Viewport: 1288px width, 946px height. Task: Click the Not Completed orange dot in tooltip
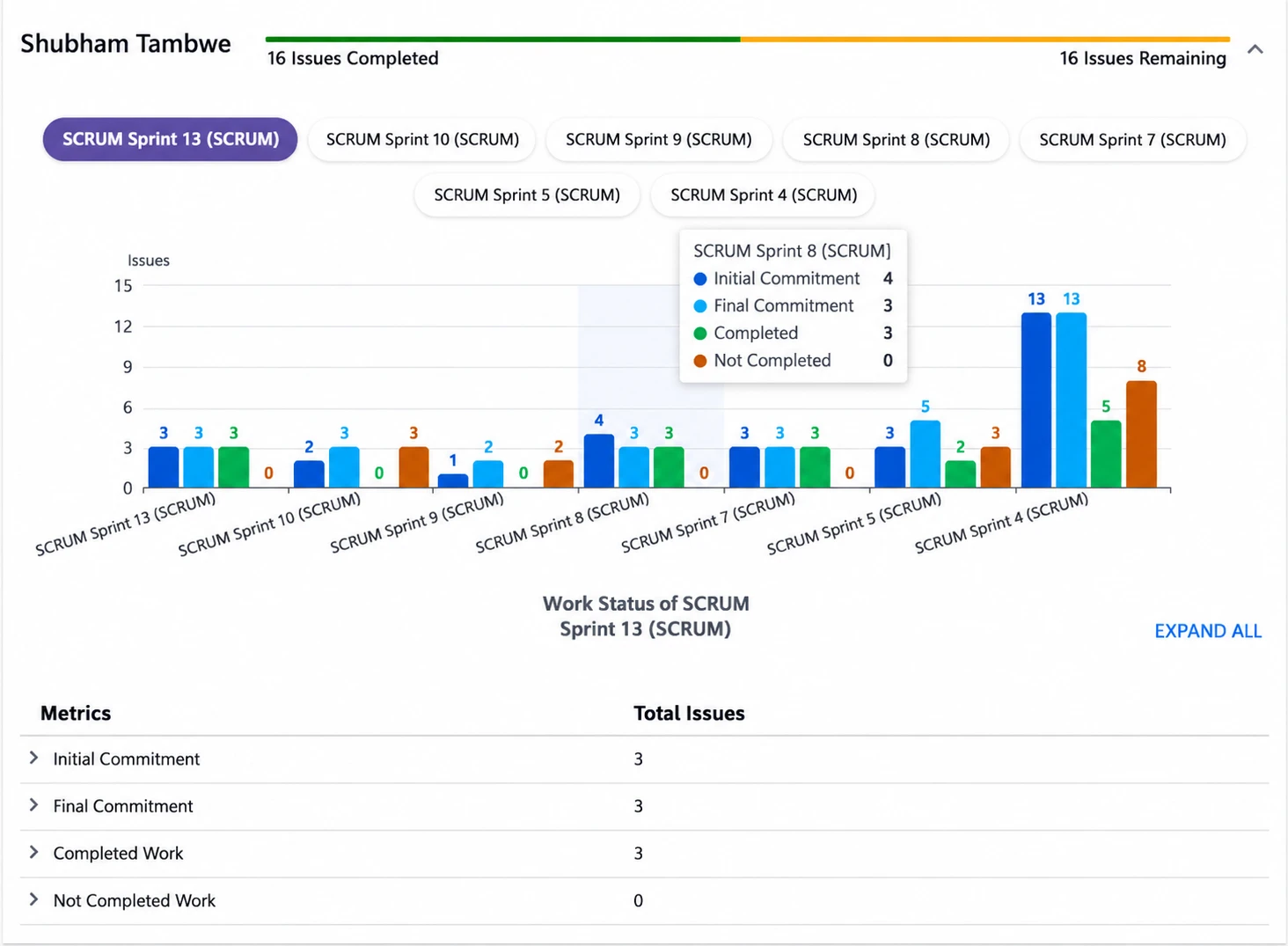click(700, 361)
